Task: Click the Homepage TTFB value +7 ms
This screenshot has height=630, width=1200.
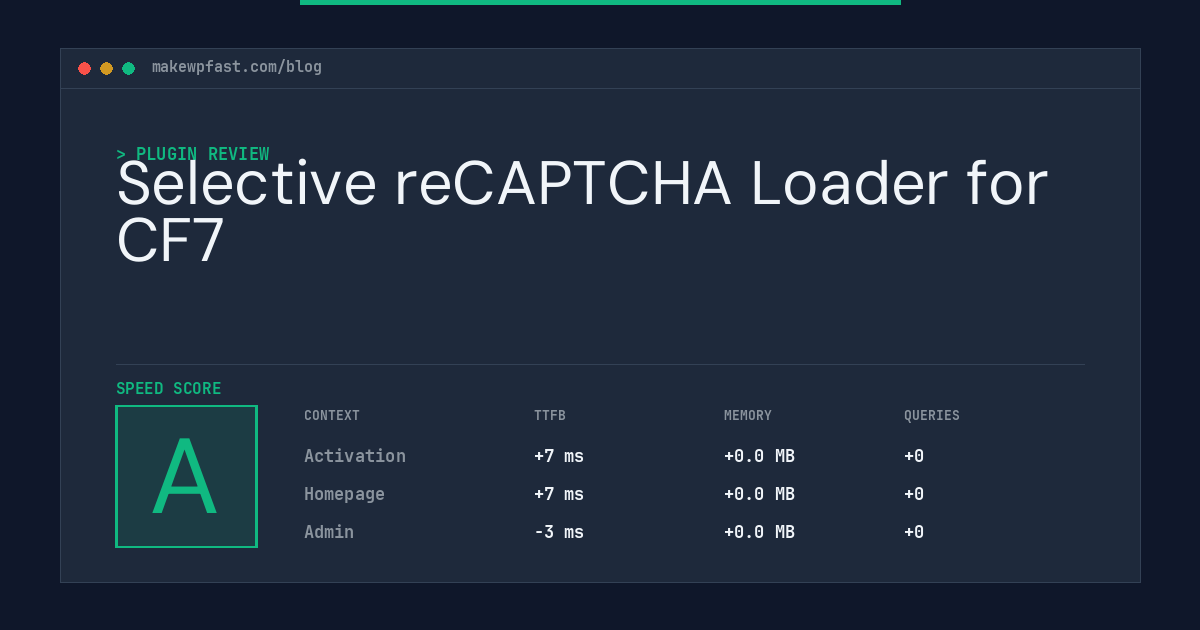Action: pyautogui.click(x=559, y=494)
